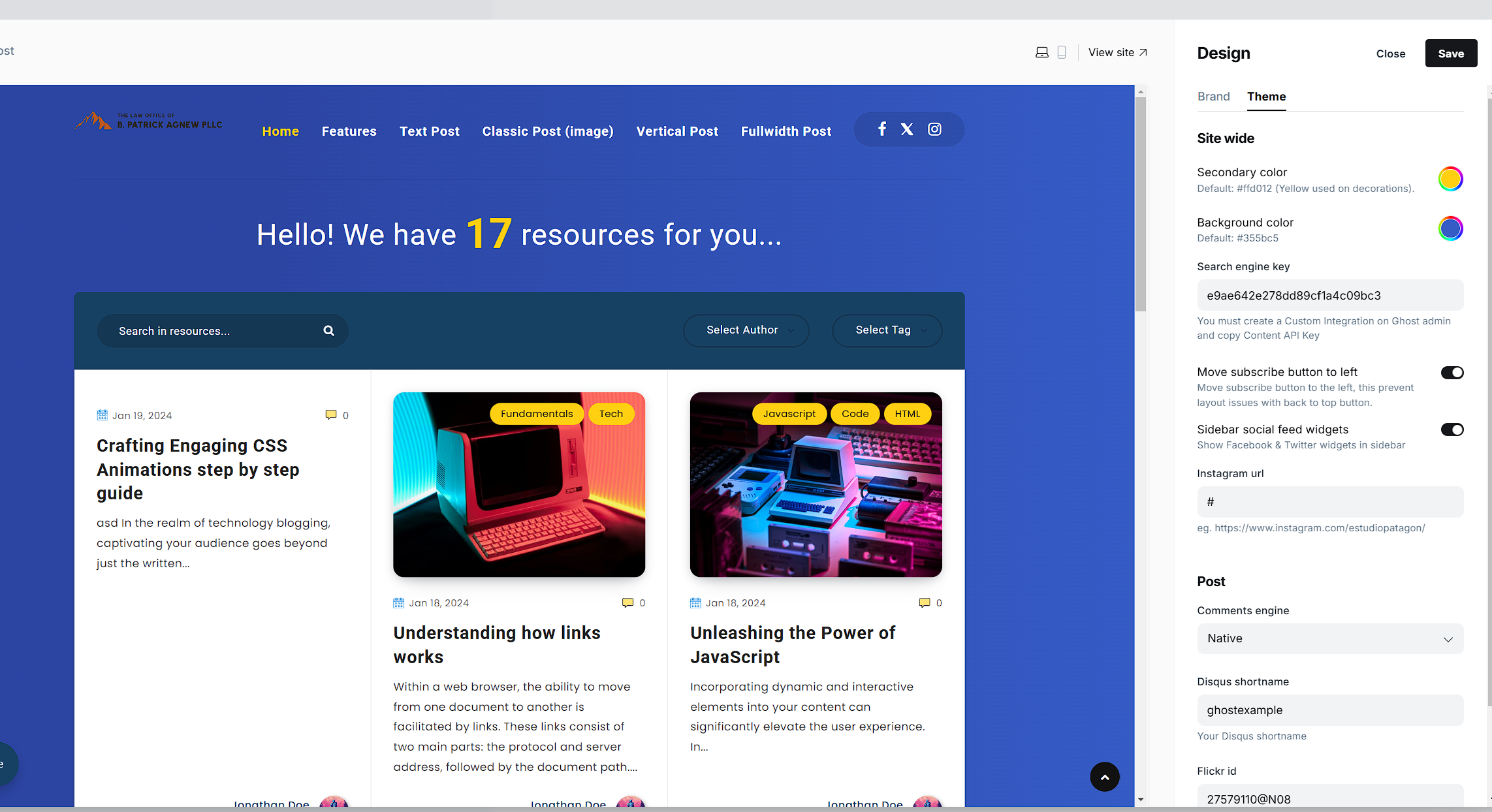Open Unleashing the Power of JavaScript title
Image resolution: width=1492 pixels, height=812 pixels.
click(x=793, y=645)
